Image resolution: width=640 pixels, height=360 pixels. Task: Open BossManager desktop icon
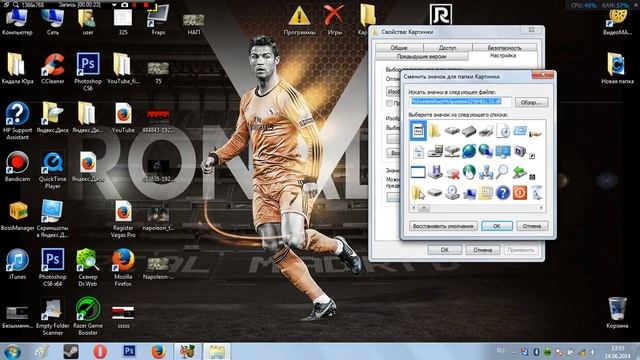(17, 216)
